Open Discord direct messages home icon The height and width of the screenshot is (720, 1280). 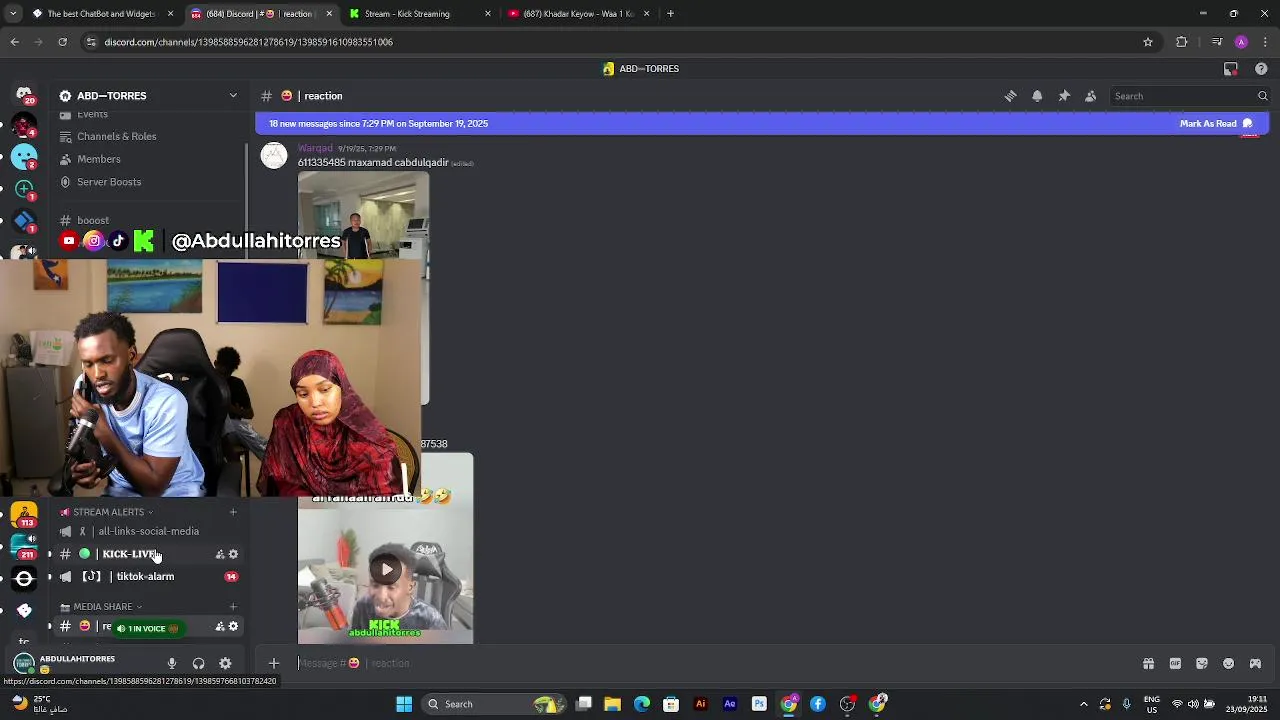[24, 95]
